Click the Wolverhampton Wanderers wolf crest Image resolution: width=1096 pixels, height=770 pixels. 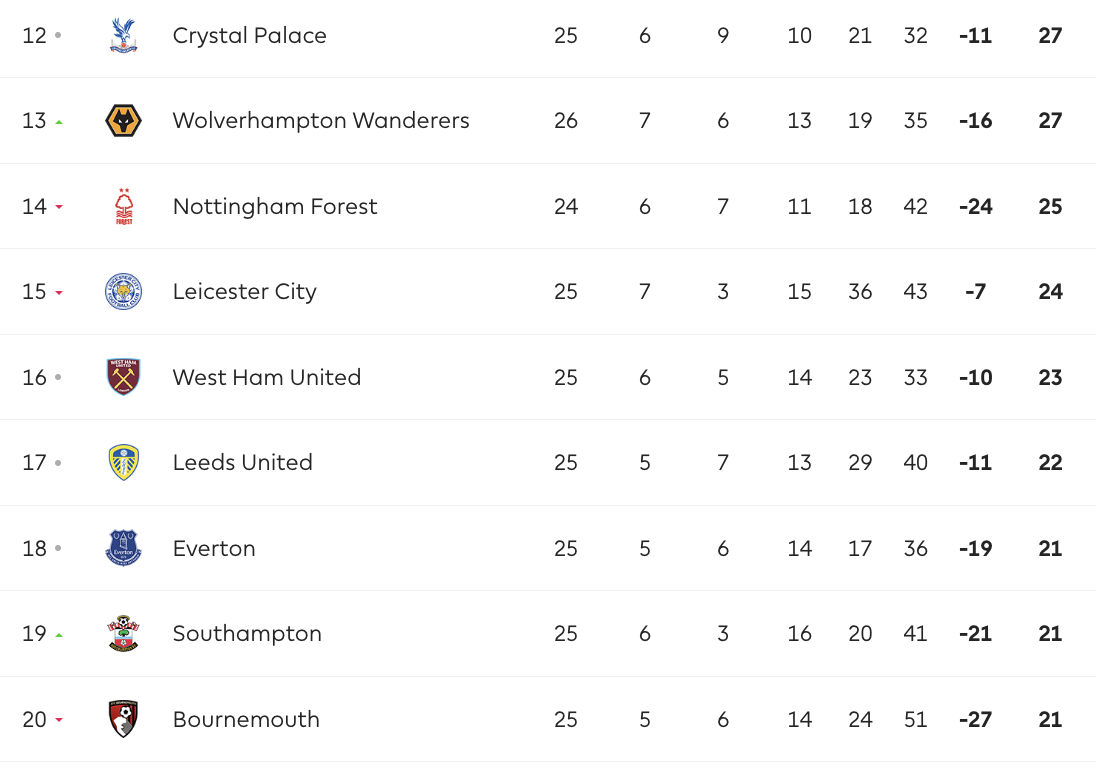point(123,121)
